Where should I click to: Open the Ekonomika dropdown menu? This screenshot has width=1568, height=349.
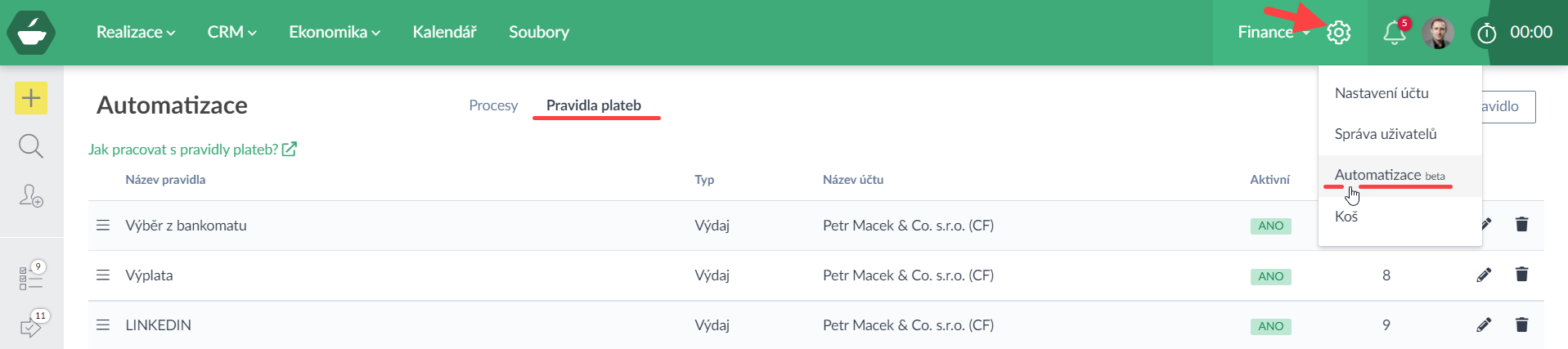click(334, 33)
